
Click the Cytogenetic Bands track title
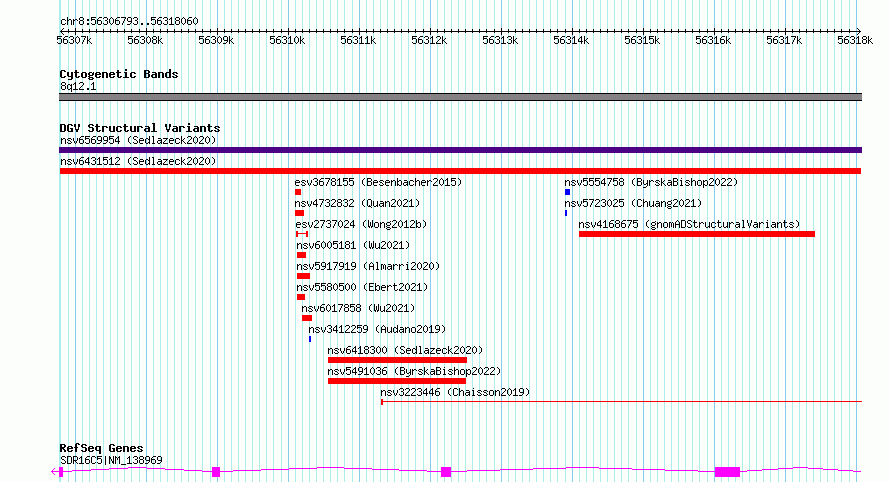119,74
